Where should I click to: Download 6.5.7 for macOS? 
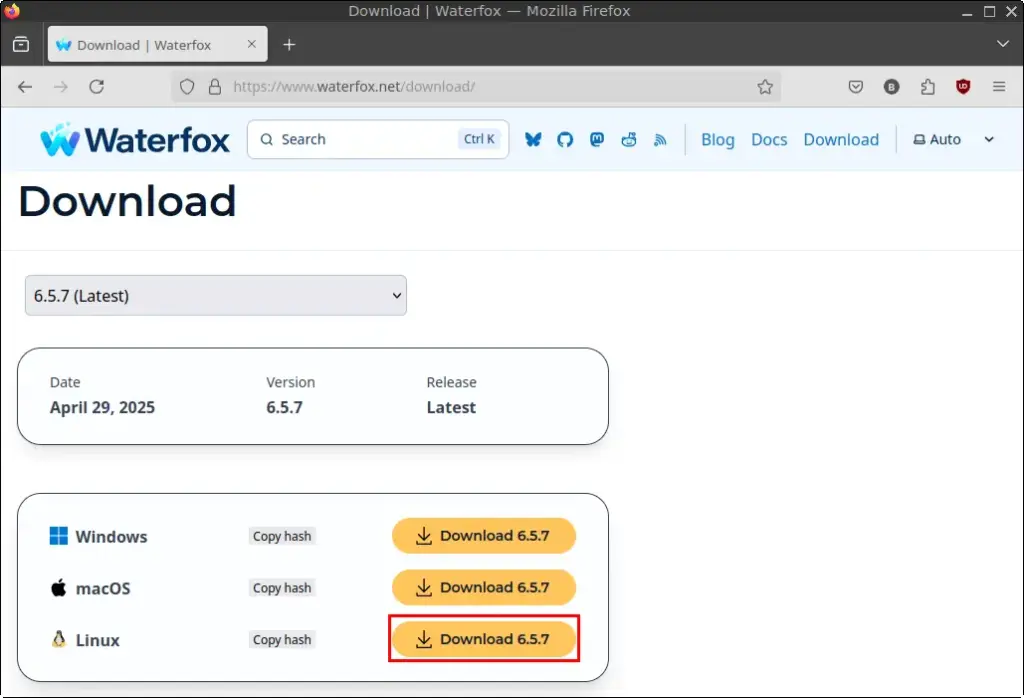(484, 587)
